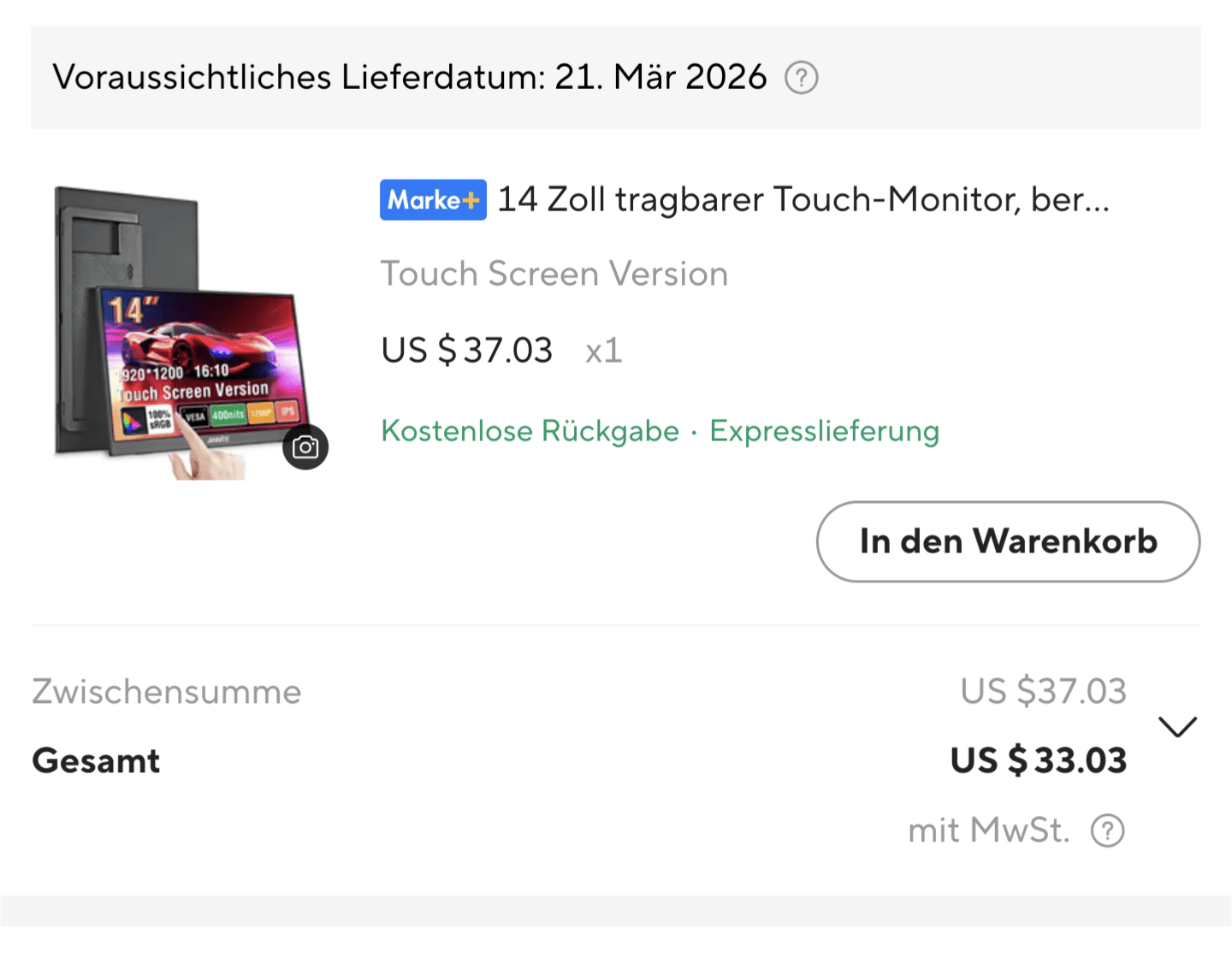Screen dimensions: 1232x957
Task: Expand the price breakdown chevron
Action: tap(1177, 727)
